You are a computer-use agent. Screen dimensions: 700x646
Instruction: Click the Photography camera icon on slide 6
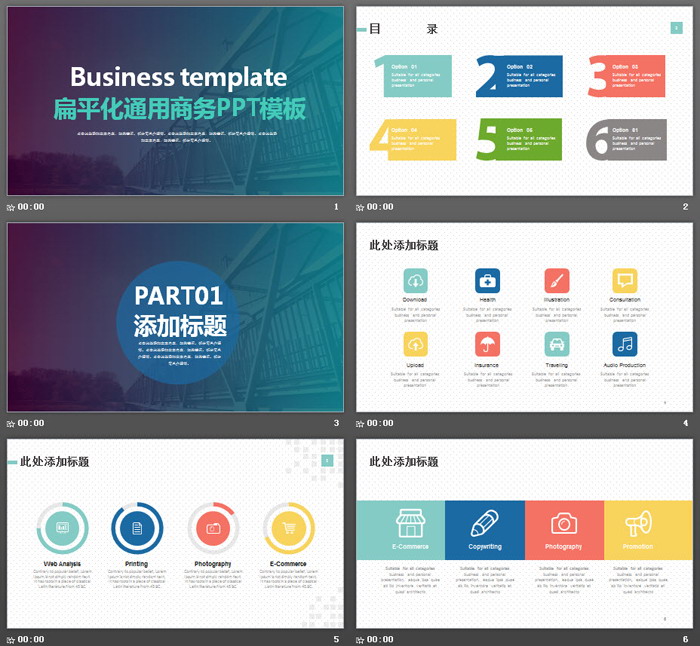(x=564, y=523)
